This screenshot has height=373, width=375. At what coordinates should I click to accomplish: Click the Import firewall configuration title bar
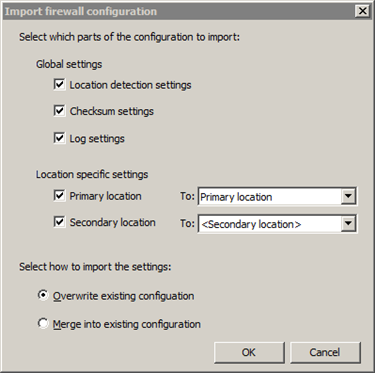click(x=178, y=11)
